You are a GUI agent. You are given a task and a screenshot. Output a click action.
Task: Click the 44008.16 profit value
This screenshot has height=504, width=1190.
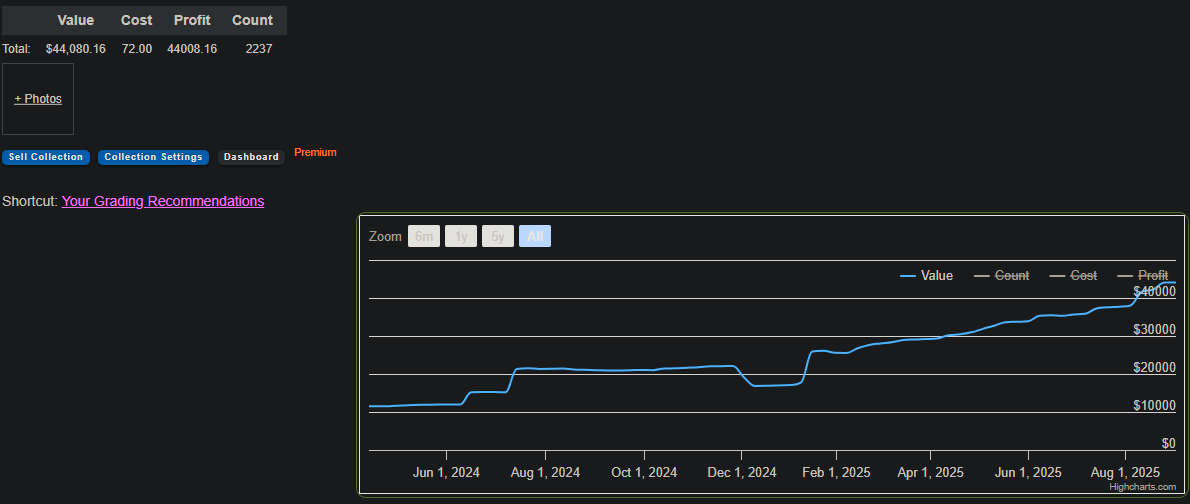point(192,49)
